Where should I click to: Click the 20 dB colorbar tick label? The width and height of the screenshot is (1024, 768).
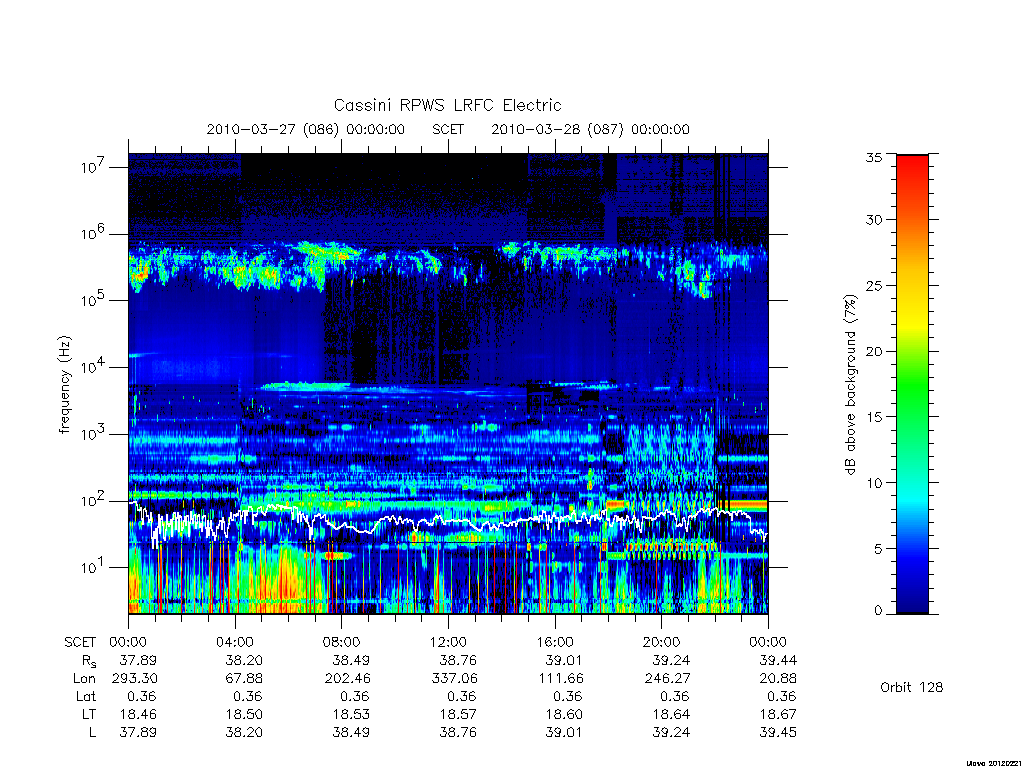(874, 351)
